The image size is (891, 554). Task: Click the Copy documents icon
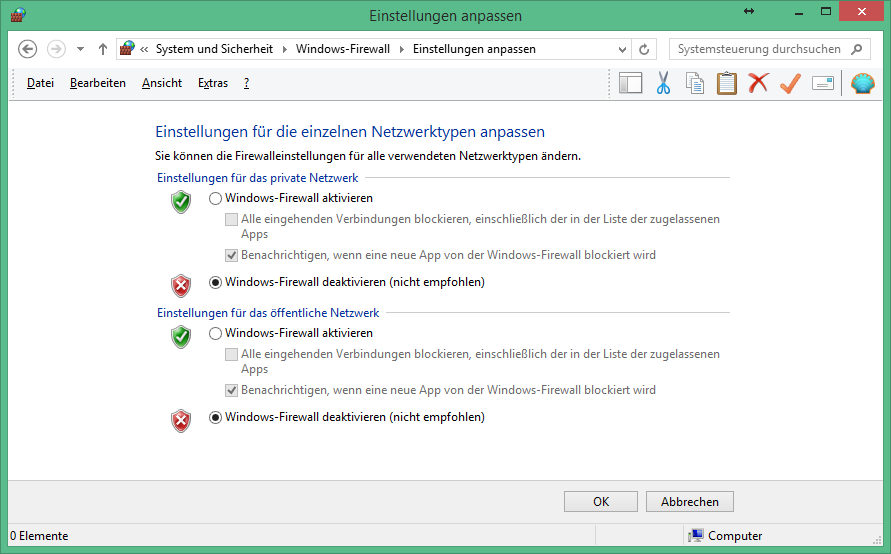694,83
